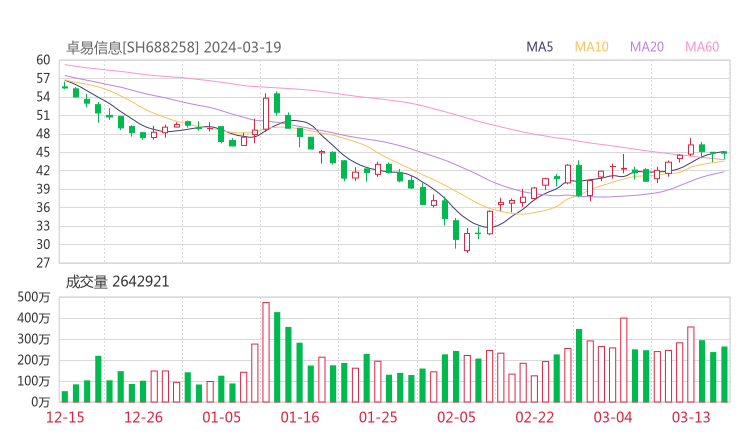Image resolution: width=740 pixels, height=440 pixels.
Task: Click the 01-16 date label
Action: pyautogui.click(x=300, y=417)
